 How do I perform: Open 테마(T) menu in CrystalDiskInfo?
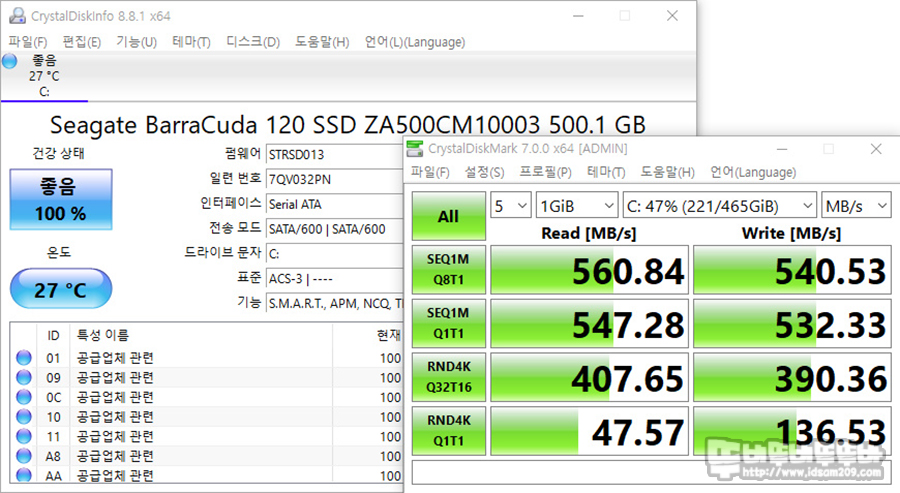pos(191,42)
